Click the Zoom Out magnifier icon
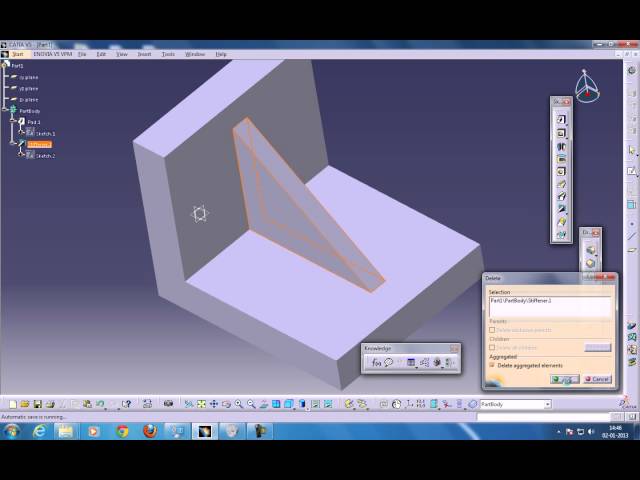The image size is (640, 480). pos(251,404)
